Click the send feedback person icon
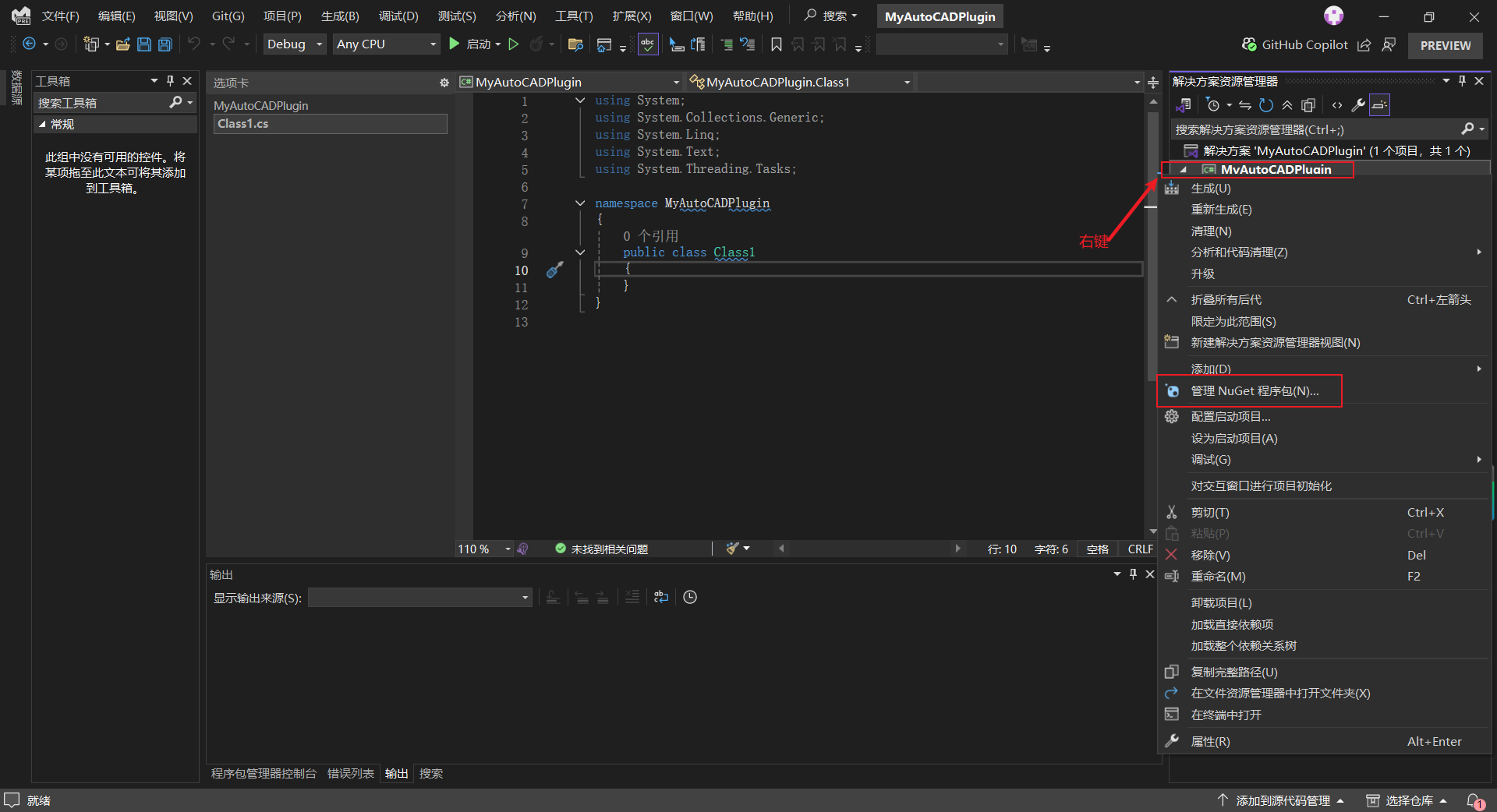This screenshot has width=1497, height=812. 1389,44
